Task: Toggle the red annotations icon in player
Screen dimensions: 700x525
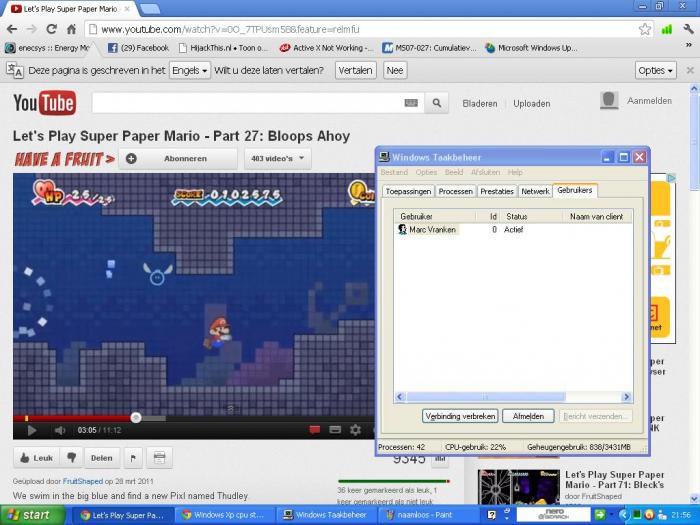Action: [315, 430]
